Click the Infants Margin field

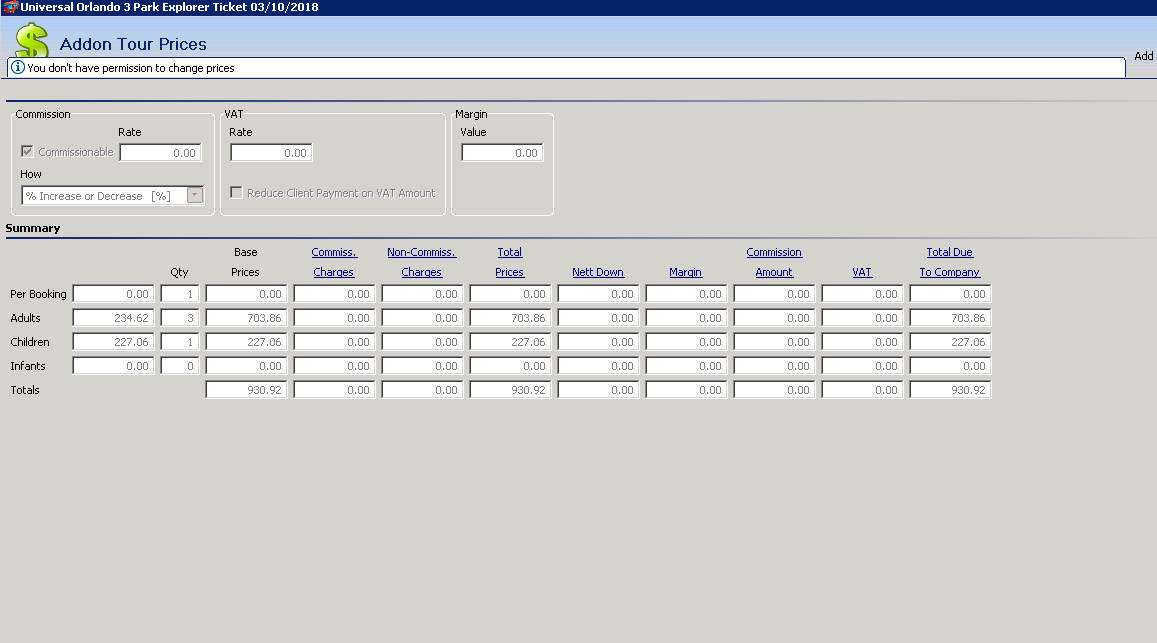685,366
